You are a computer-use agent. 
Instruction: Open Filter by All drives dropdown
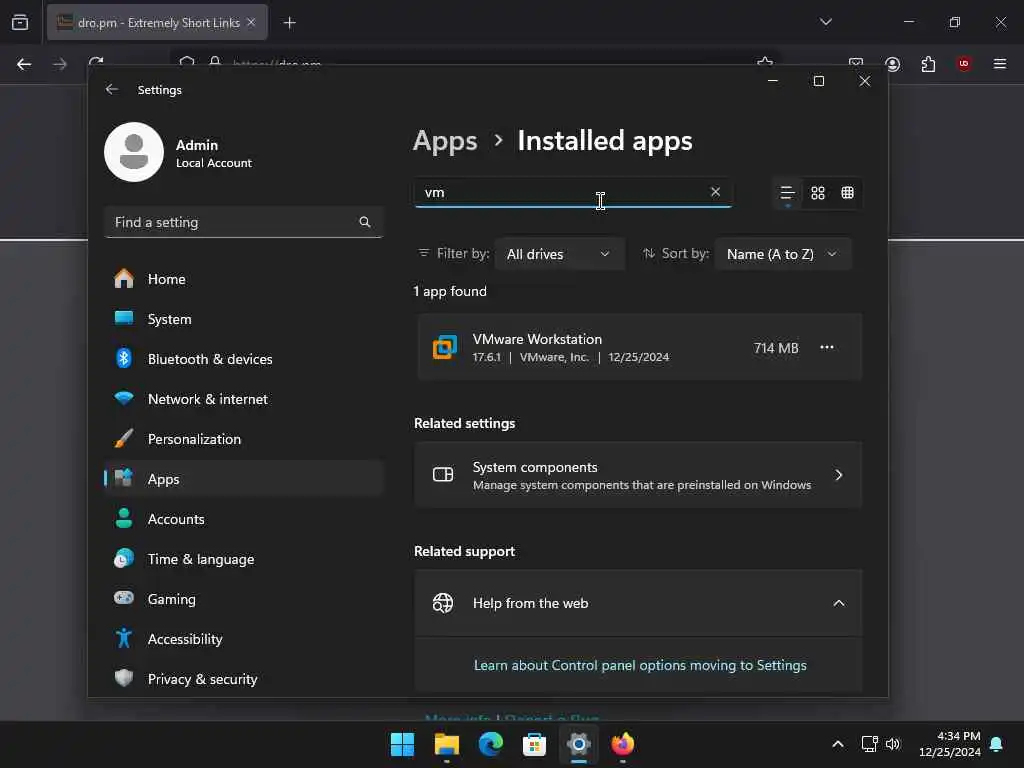559,254
